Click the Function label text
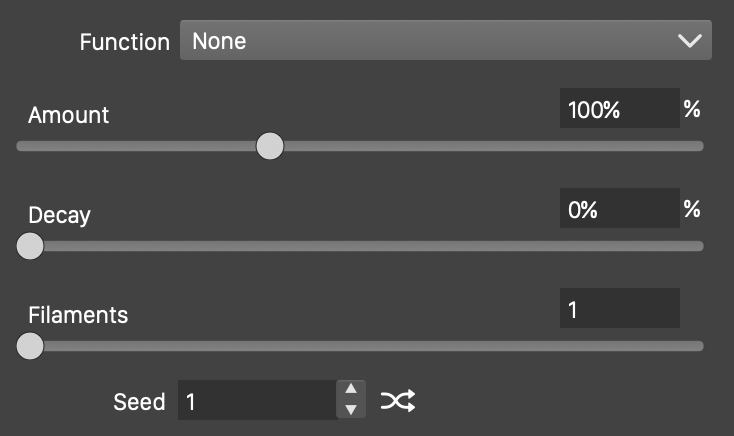Image resolution: width=734 pixels, height=436 pixels. point(125,42)
